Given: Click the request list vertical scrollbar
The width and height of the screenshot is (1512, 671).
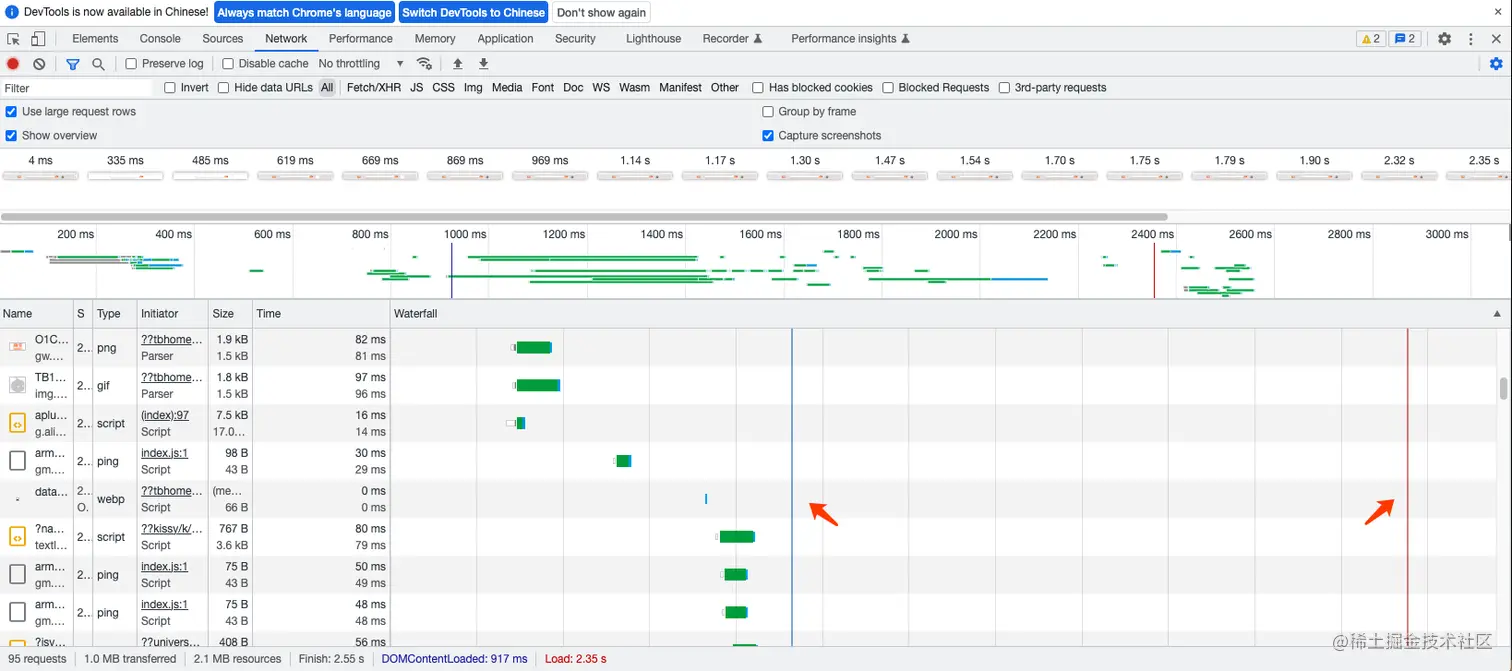Looking at the screenshot, I should (1503, 389).
